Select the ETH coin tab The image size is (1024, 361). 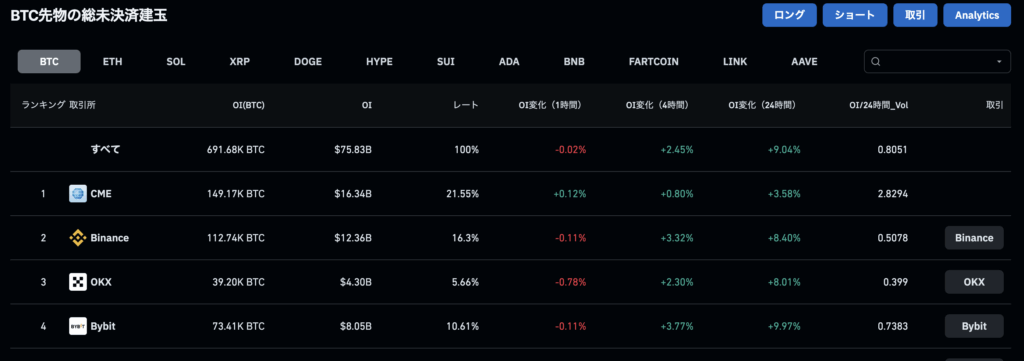tap(112, 62)
